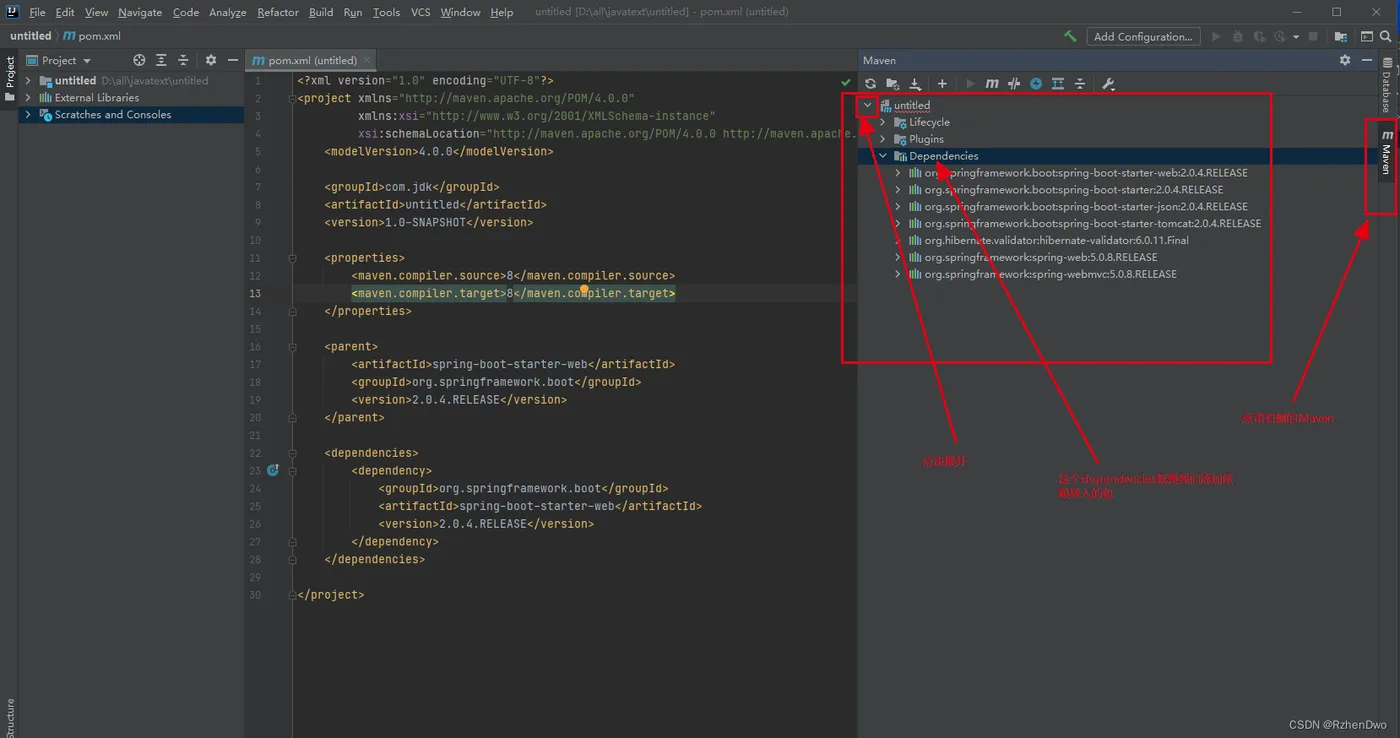Open the Build menu
Viewport: 1400px width, 738px height.
click(321, 12)
